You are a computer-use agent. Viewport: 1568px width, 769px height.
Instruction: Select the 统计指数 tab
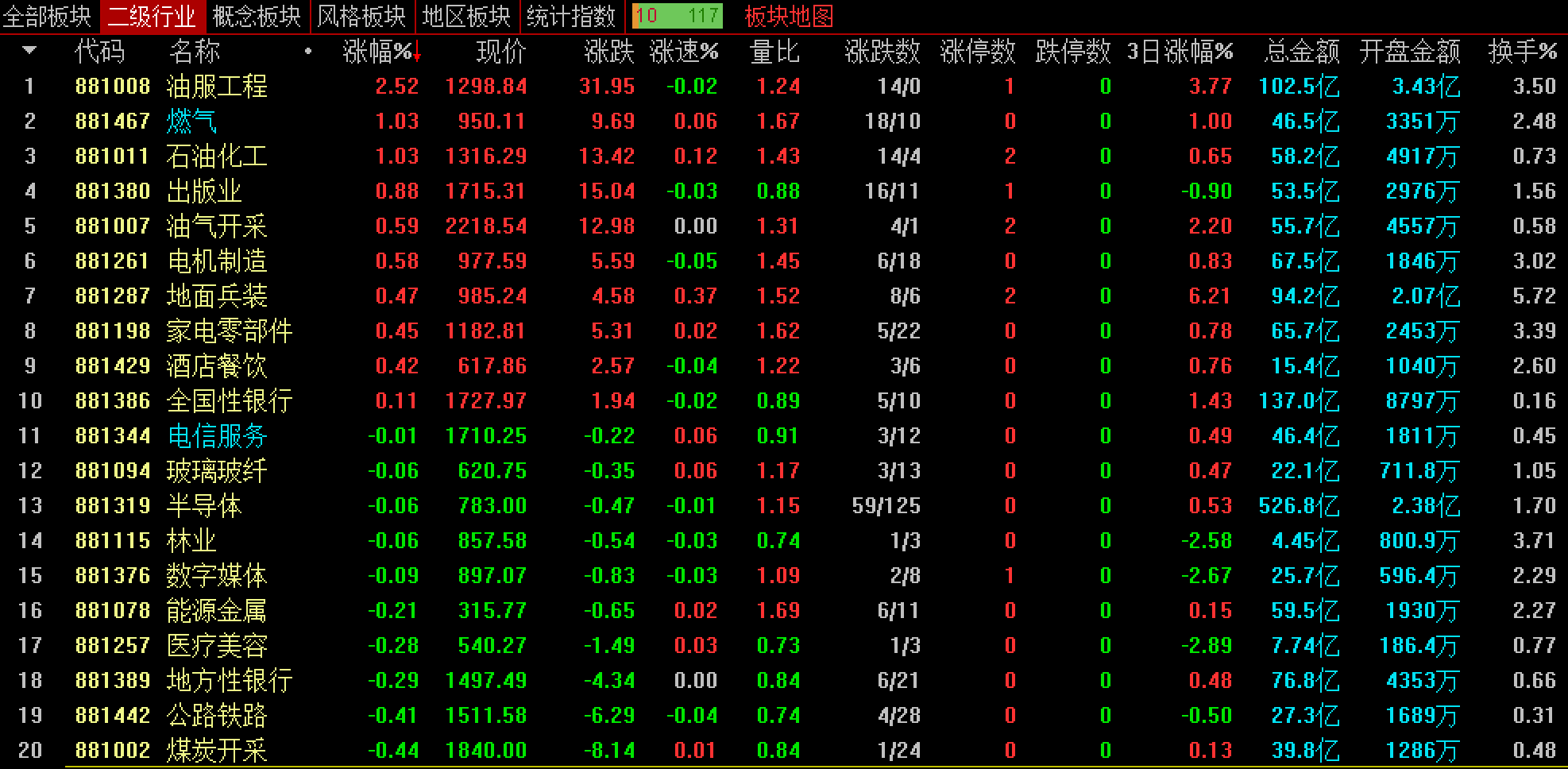571,16
